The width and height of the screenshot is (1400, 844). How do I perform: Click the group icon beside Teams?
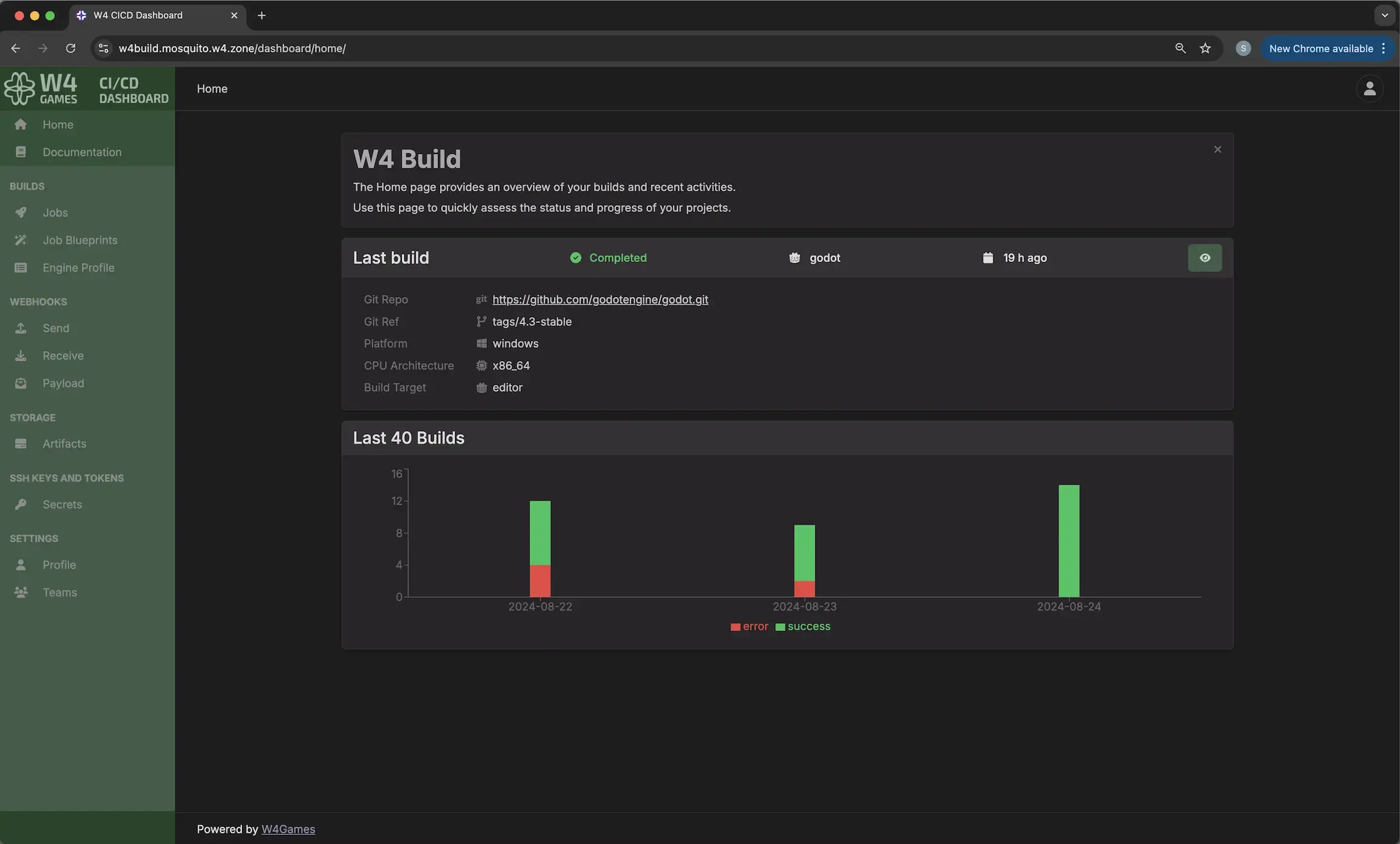click(x=21, y=592)
